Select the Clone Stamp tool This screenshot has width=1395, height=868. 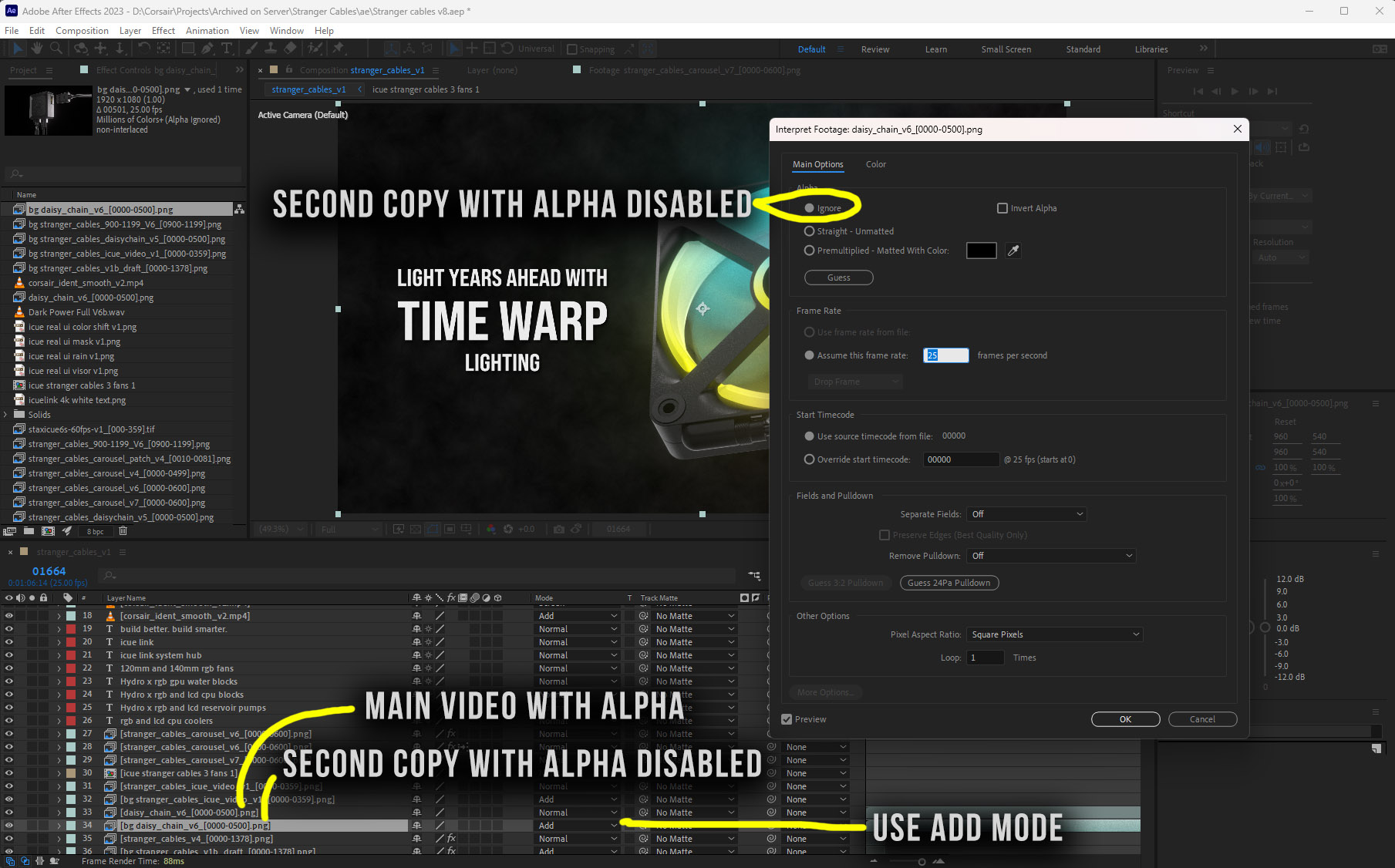[x=271, y=49]
